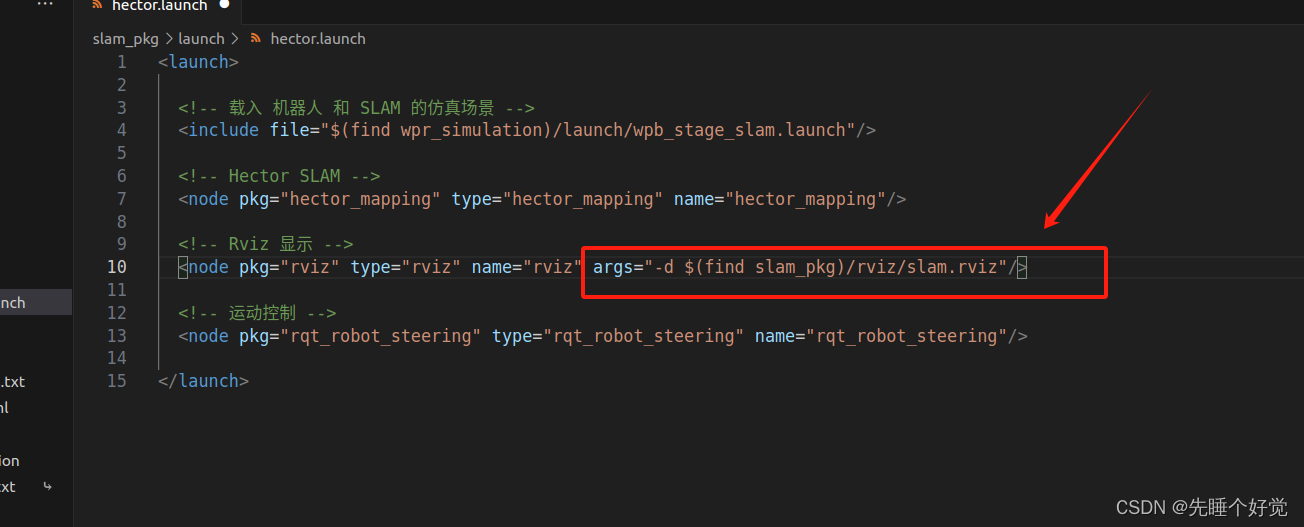Click the type="rviz" value on line 10
Screen dimensions: 1304x527
point(431,267)
